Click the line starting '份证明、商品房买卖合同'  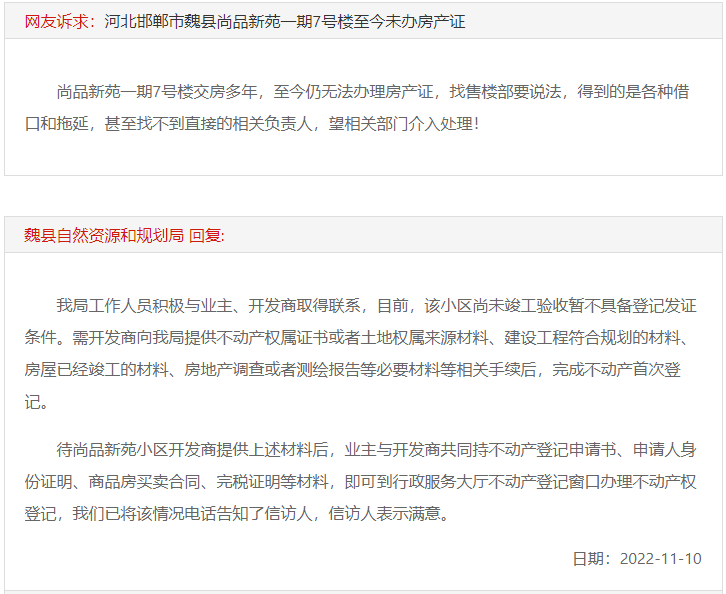tap(360, 481)
